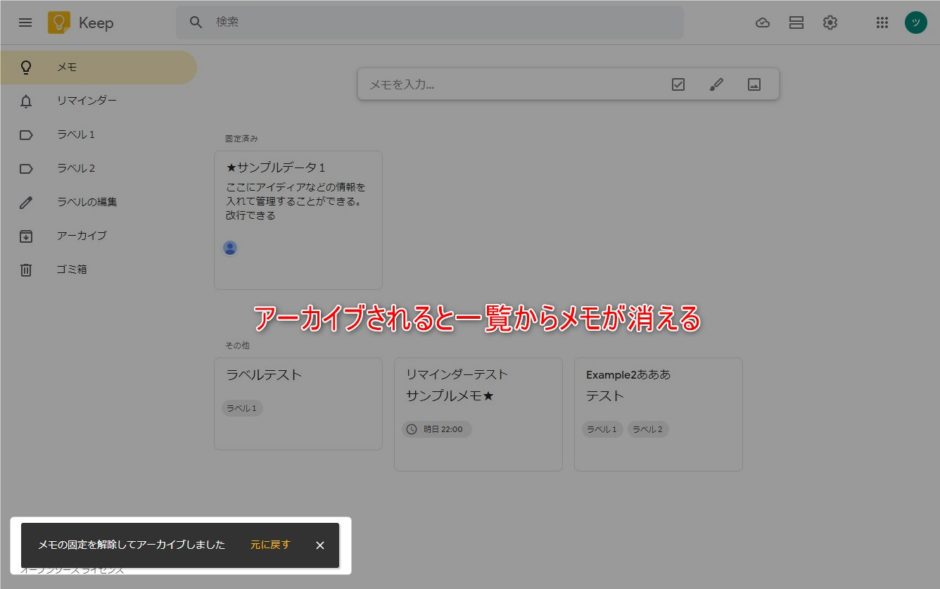This screenshot has height=589, width=940.
Task: Open ラベルの編集 in the sidebar
Action: pyautogui.click(x=87, y=202)
